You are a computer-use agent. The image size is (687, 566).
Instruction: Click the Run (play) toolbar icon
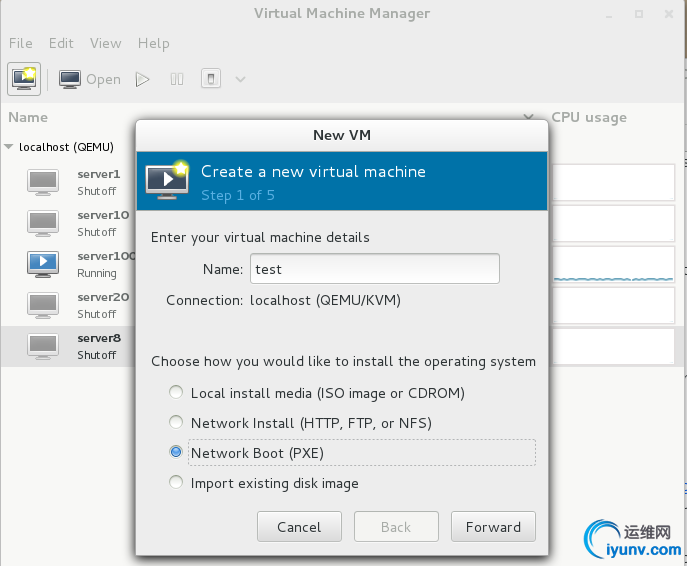[142, 79]
